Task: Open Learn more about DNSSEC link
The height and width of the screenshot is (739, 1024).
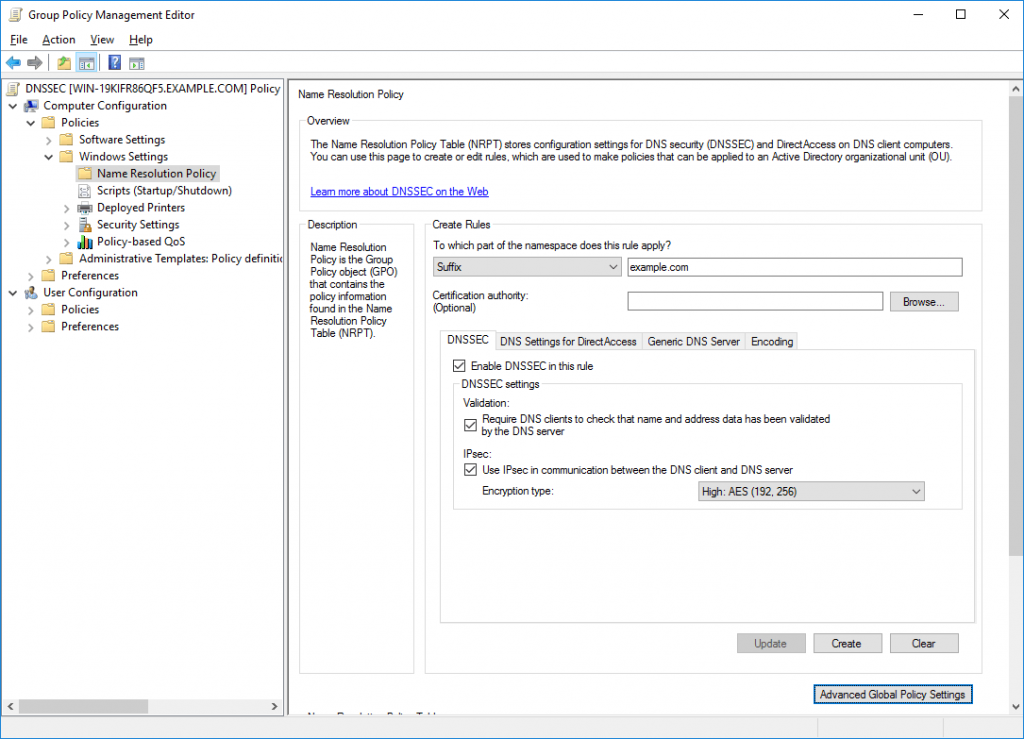Action: coord(399,191)
